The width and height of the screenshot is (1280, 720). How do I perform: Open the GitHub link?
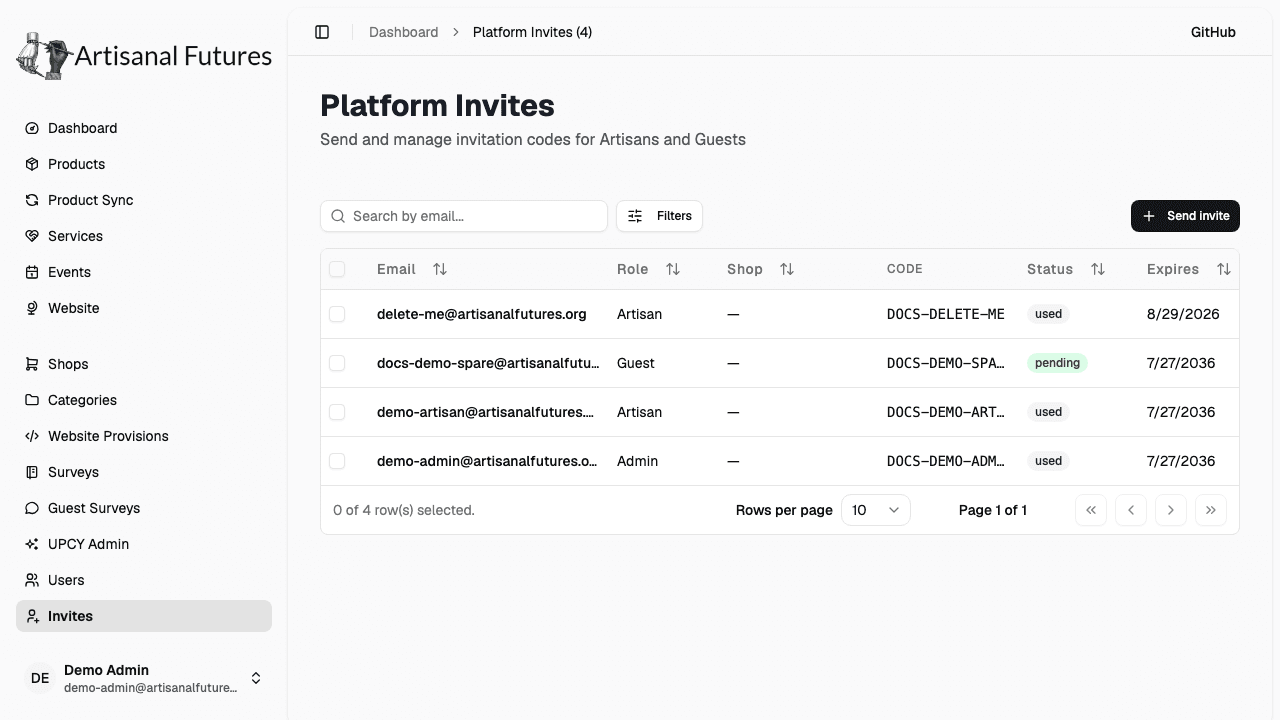1213,32
